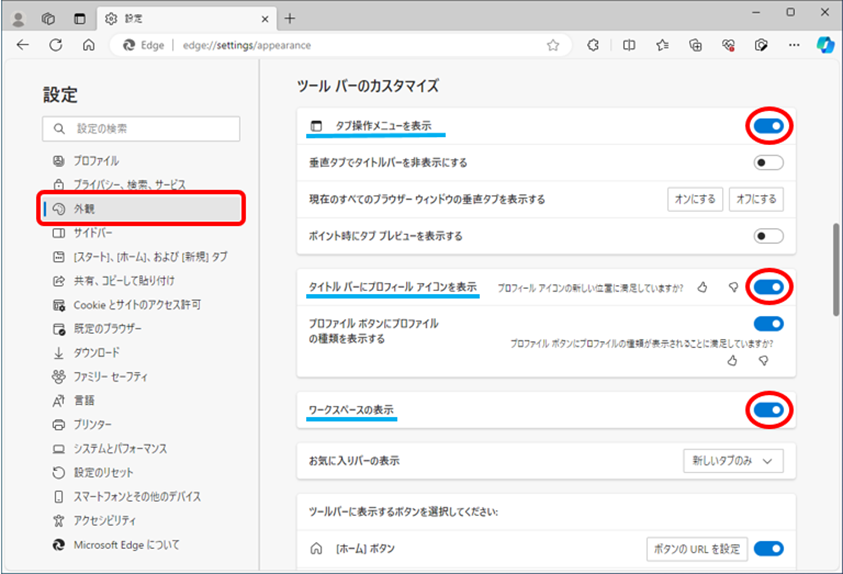This screenshot has width=843, height=574.
Task: Open ダウンロード settings
Action: [141, 353]
